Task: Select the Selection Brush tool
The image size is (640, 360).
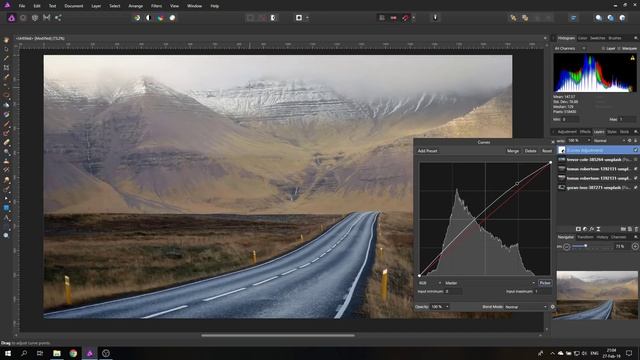Action: tap(6, 77)
